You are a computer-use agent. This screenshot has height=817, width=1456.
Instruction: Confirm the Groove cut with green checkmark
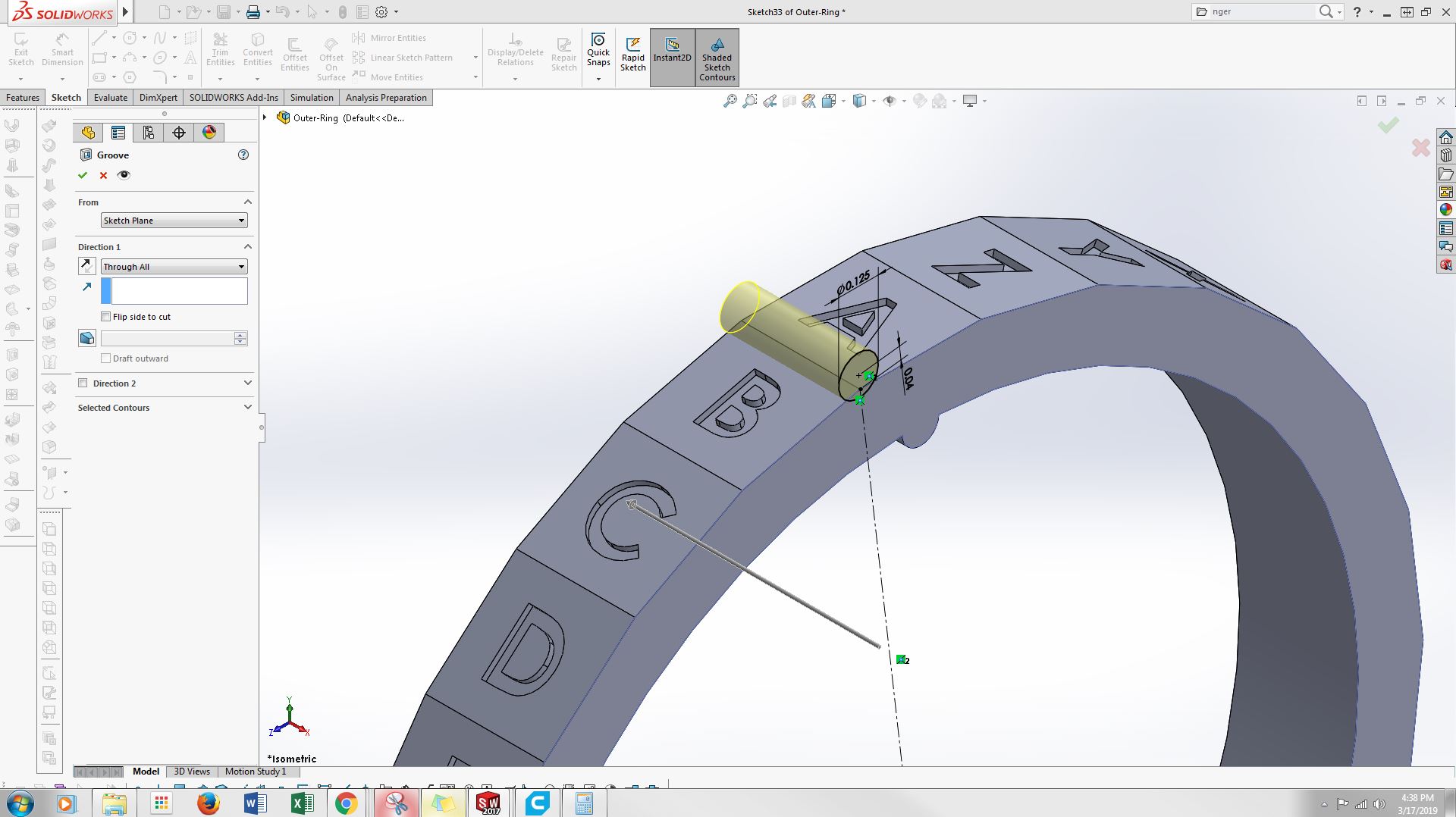click(83, 175)
